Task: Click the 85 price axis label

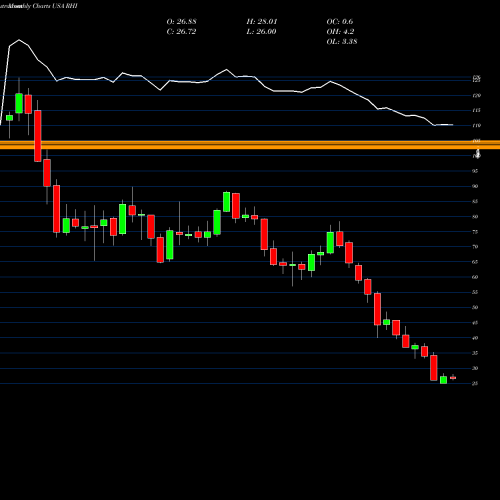Action: pyautogui.click(x=476, y=202)
